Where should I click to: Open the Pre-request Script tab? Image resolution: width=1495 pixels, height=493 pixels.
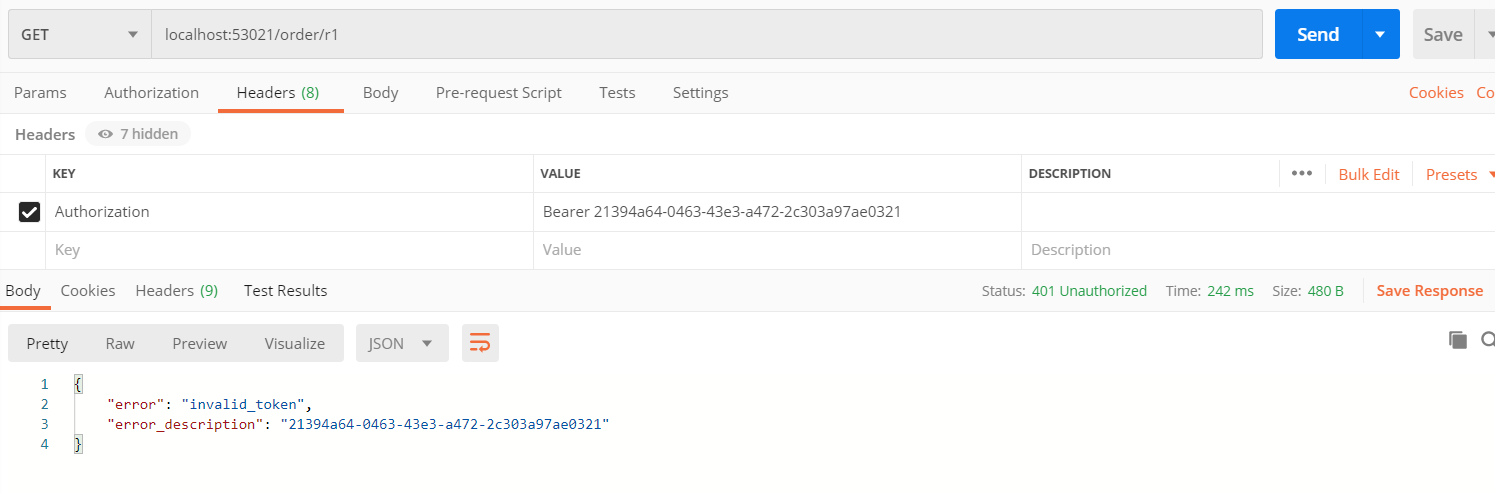[498, 93]
